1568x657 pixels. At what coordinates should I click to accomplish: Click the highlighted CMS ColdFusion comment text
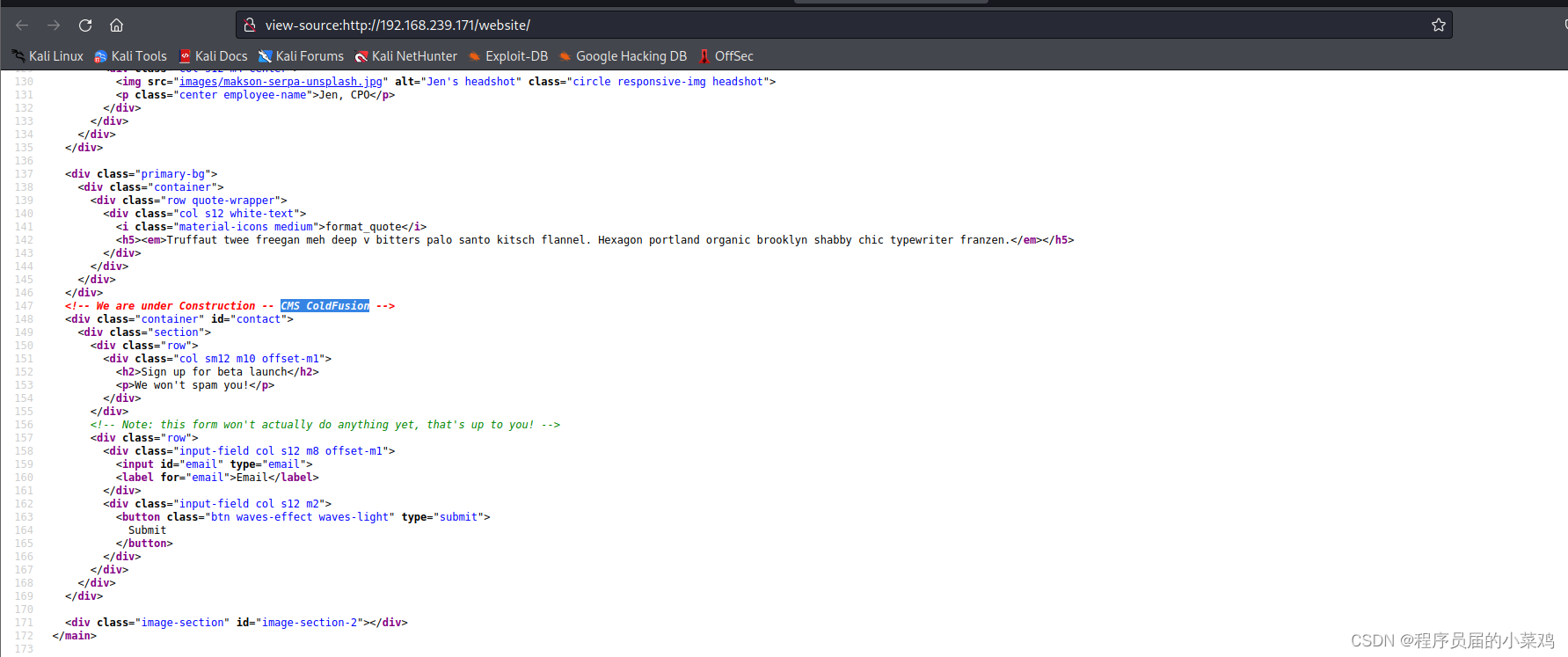coord(325,306)
